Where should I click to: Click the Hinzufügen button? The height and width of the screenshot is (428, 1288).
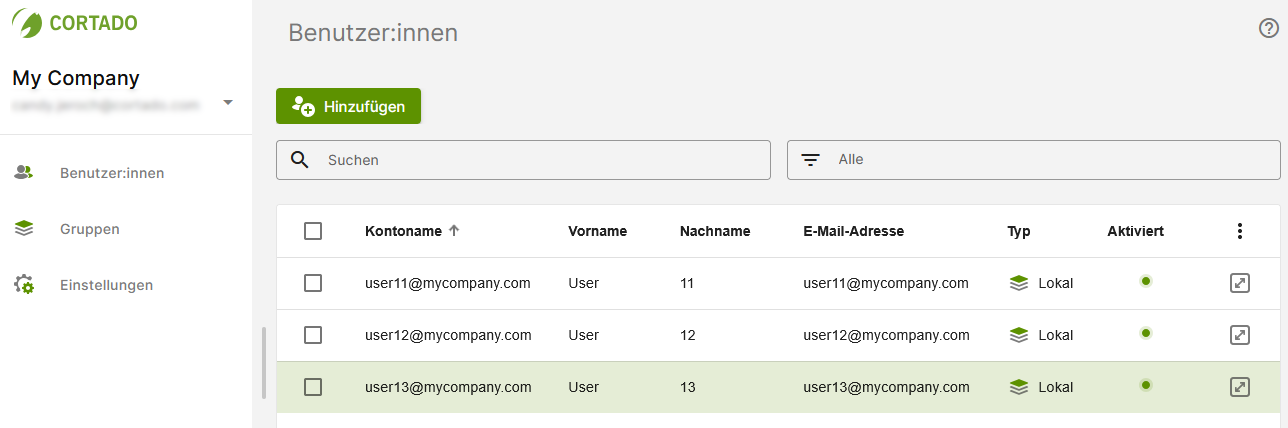point(348,106)
